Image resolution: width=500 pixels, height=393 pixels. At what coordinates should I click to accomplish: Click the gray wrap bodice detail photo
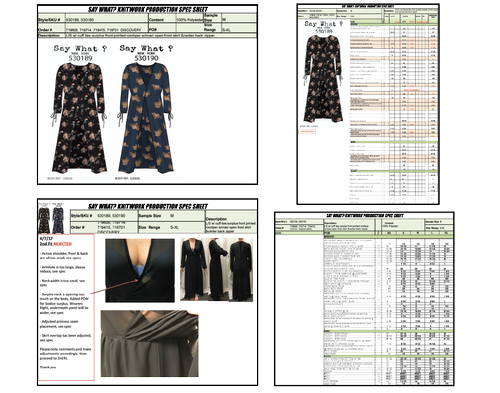150,344
